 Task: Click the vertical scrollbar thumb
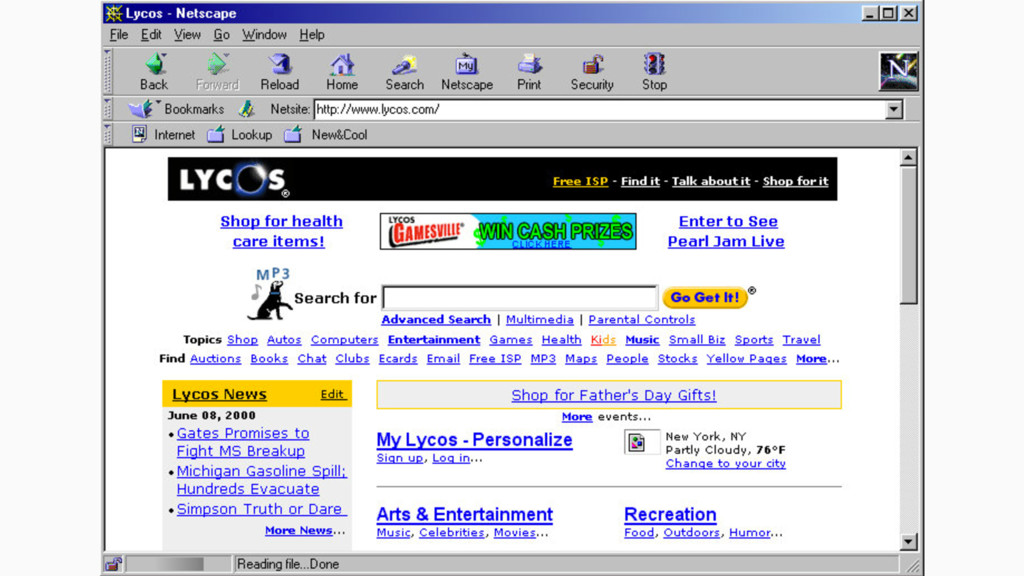pyautogui.click(x=908, y=234)
